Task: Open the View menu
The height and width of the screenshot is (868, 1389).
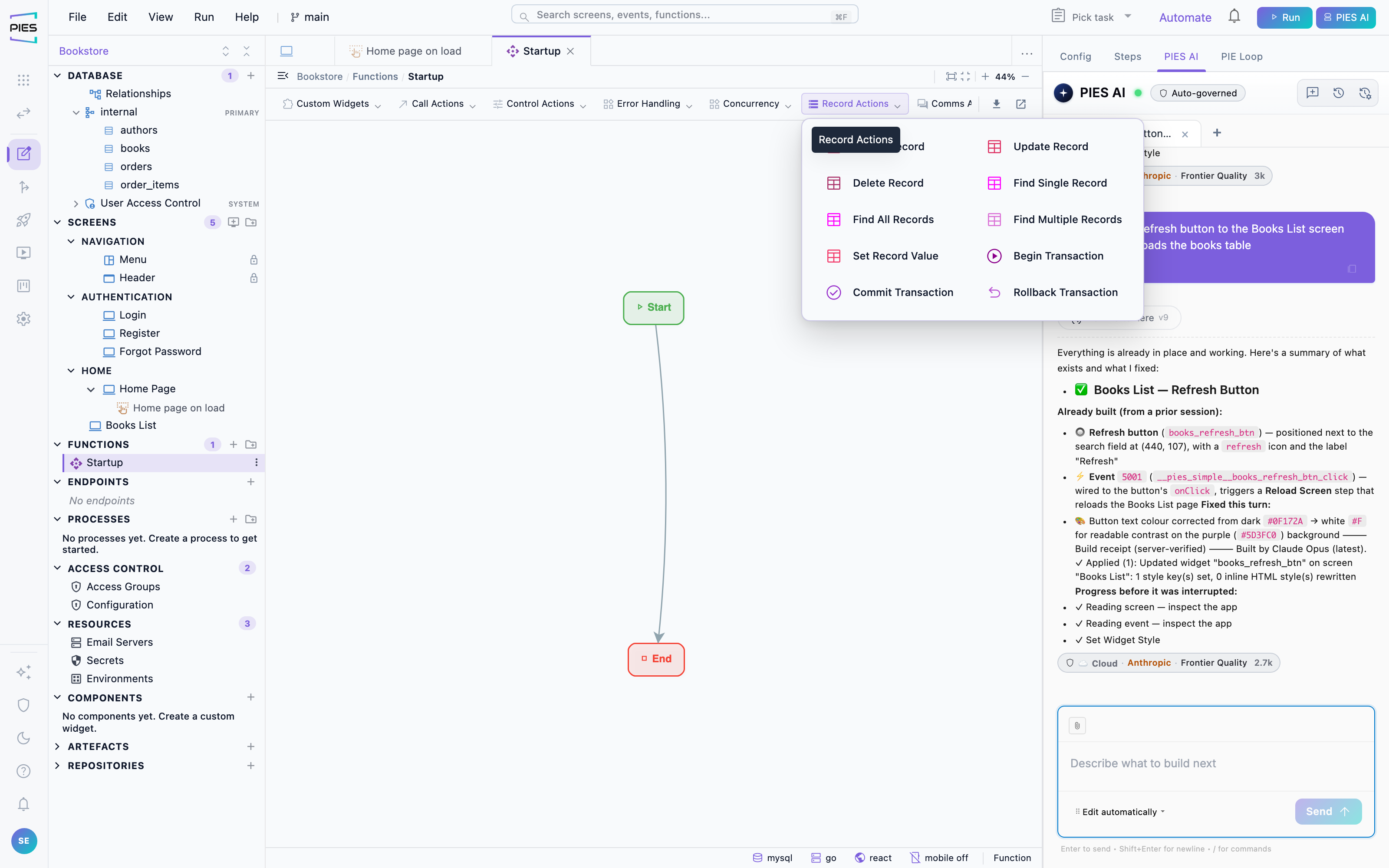Action: pyautogui.click(x=161, y=17)
